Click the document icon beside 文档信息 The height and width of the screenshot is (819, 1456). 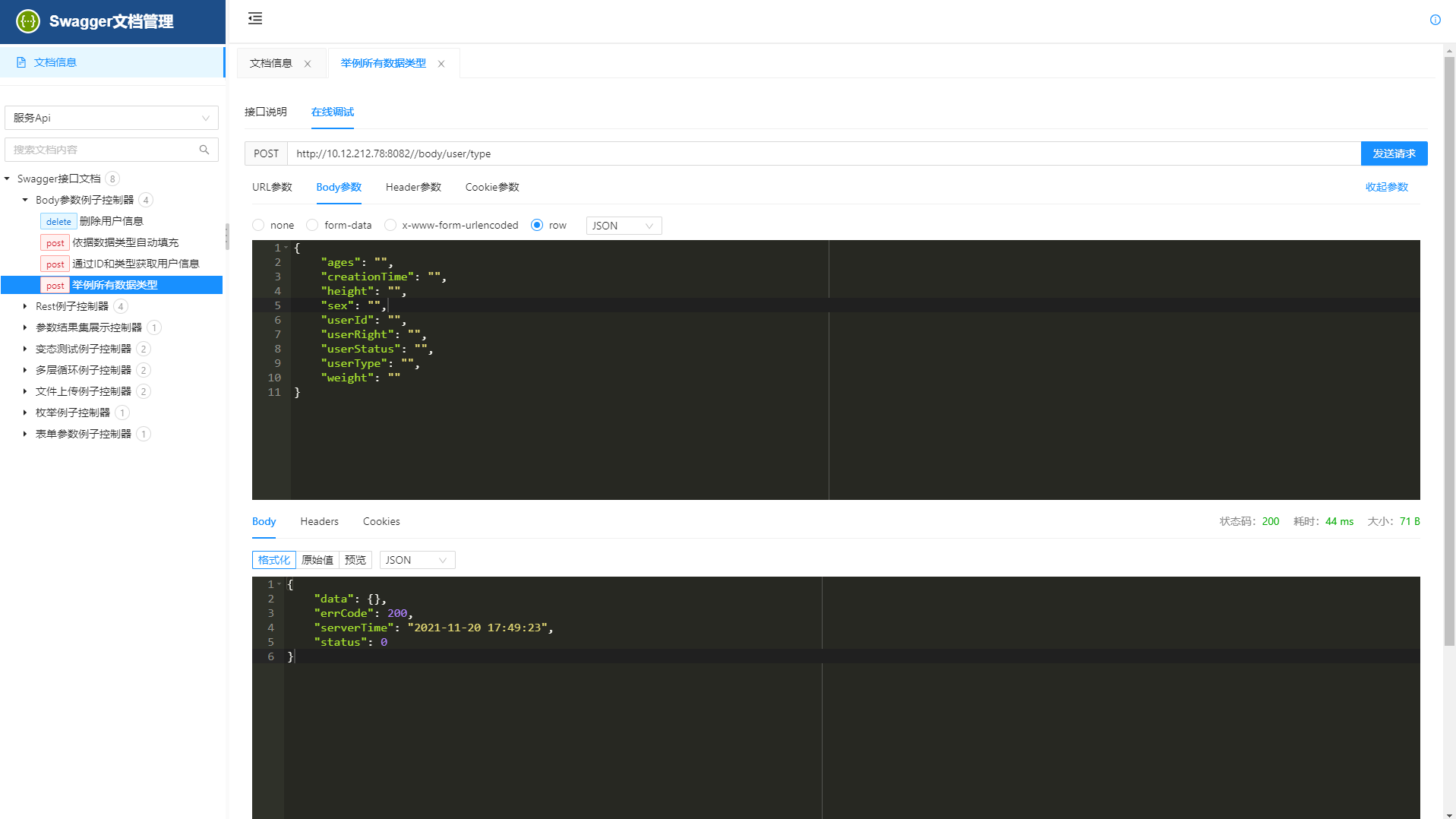[x=21, y=62]
